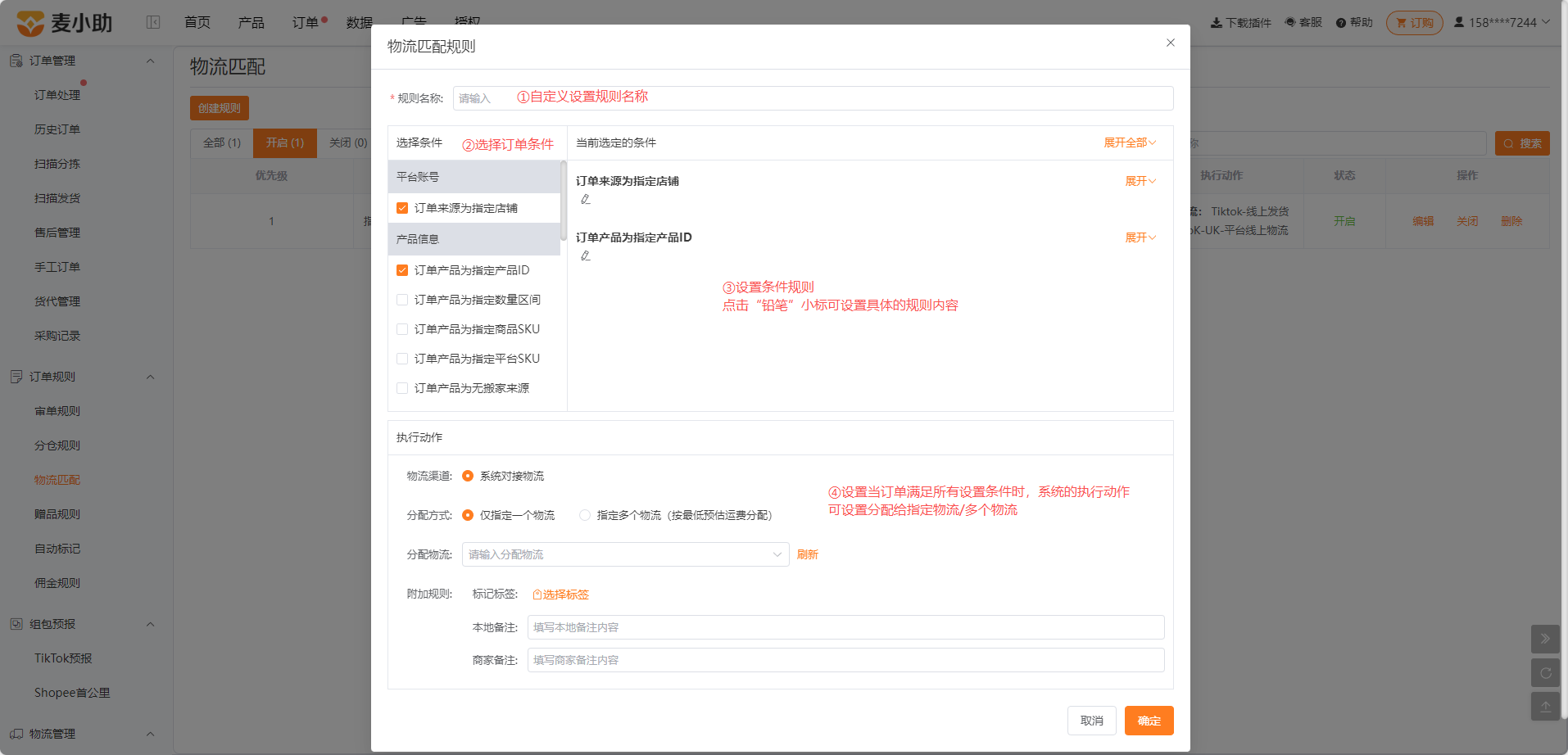Check 订单产品为指定商品SKU
This screenshot has height=755, width=1568.
tap(402, 329)
